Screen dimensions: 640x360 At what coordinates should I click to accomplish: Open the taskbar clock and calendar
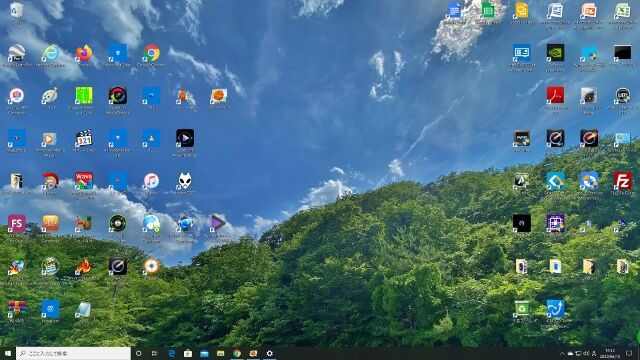coord(610,353)
